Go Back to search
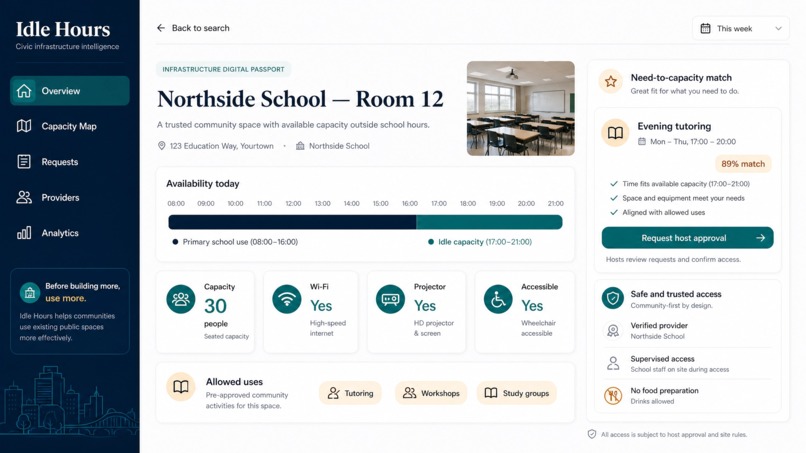The height and width of the screenshot is (453, 806). pos(193,28)
